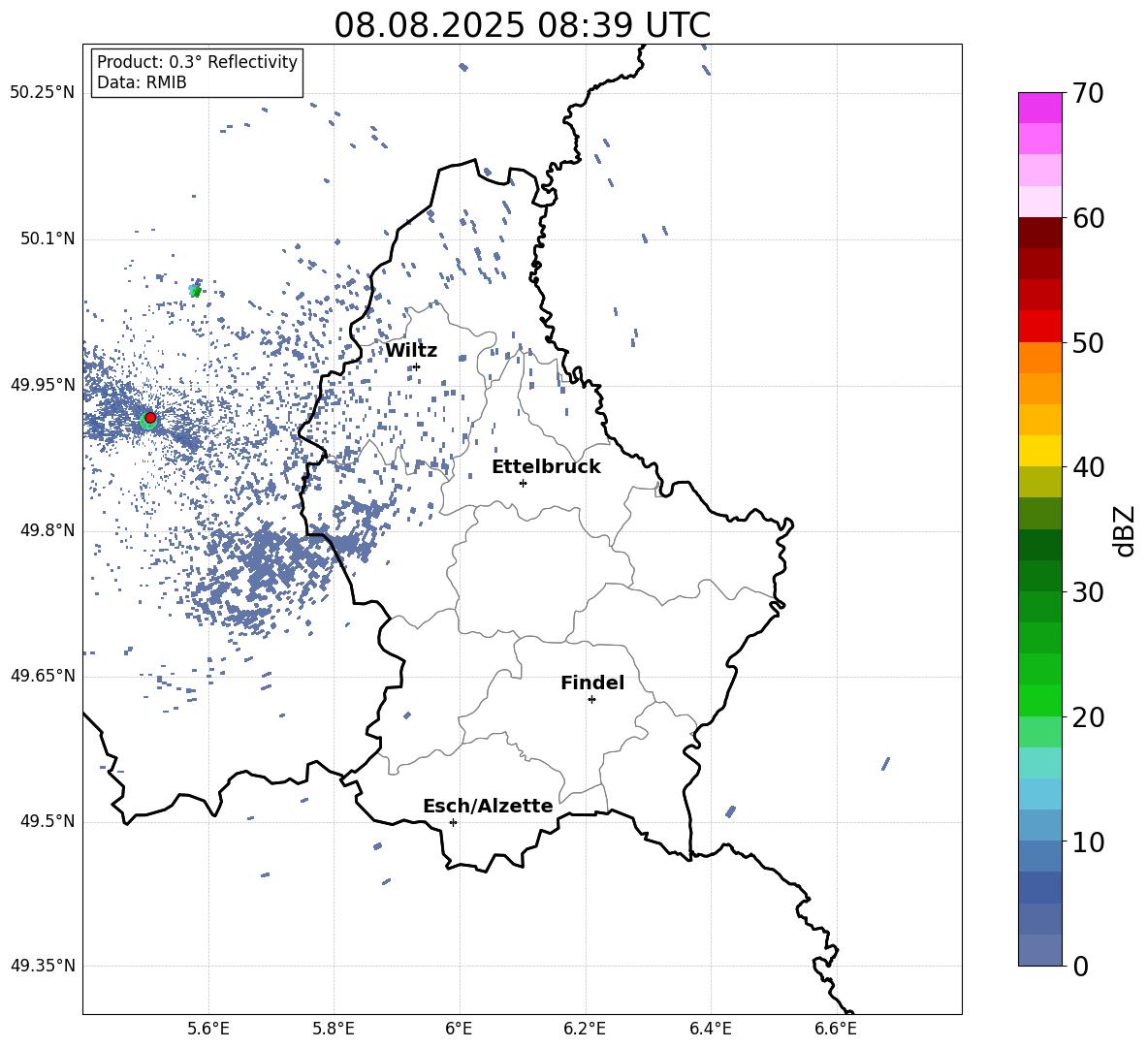The image size is (1148, 1048).
Task: Click the Ettelbruck cross marker
Action: click(523, 483)
